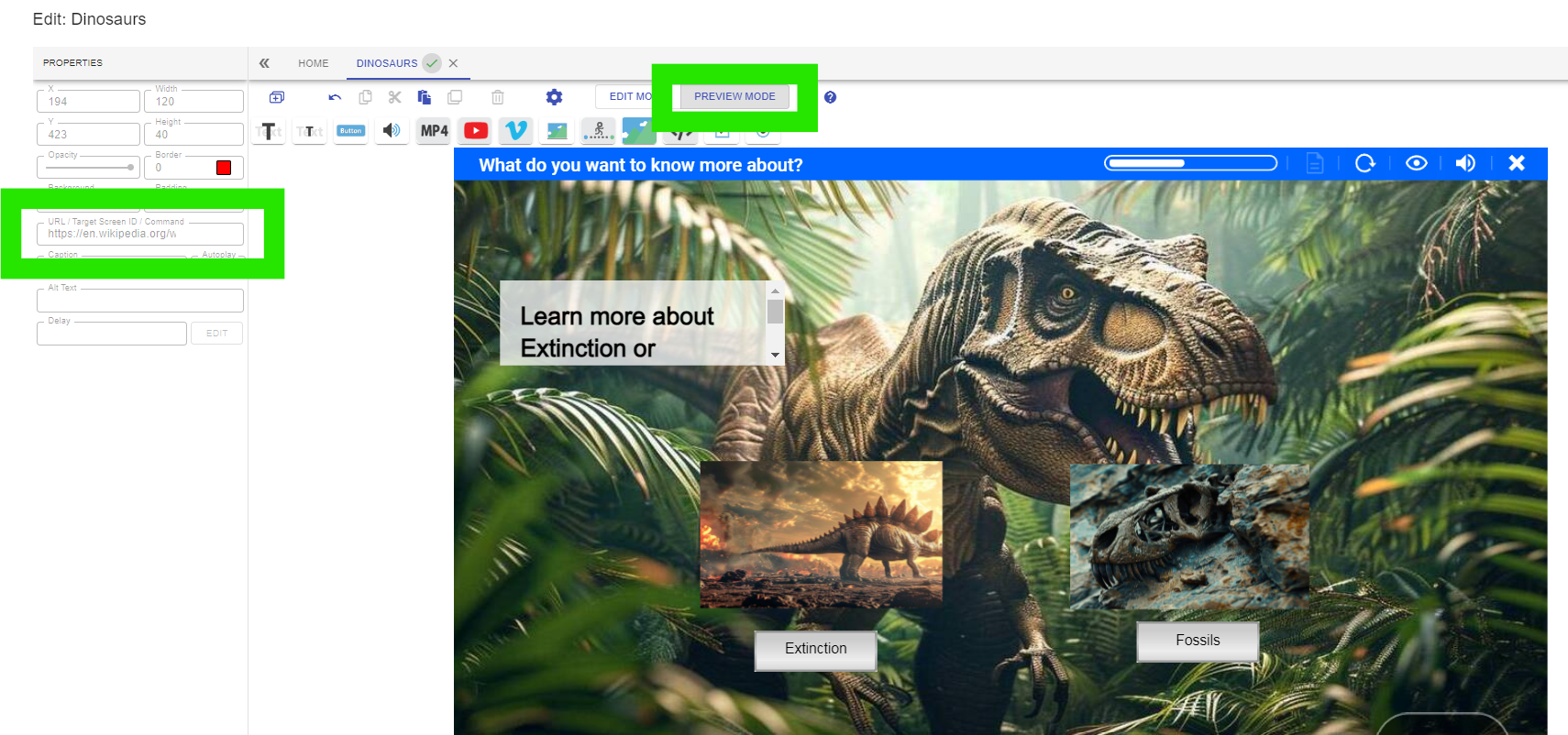Mute the preview sound
The width and height of the screenshot is (1568, 735).
[x=1465, y=163]
